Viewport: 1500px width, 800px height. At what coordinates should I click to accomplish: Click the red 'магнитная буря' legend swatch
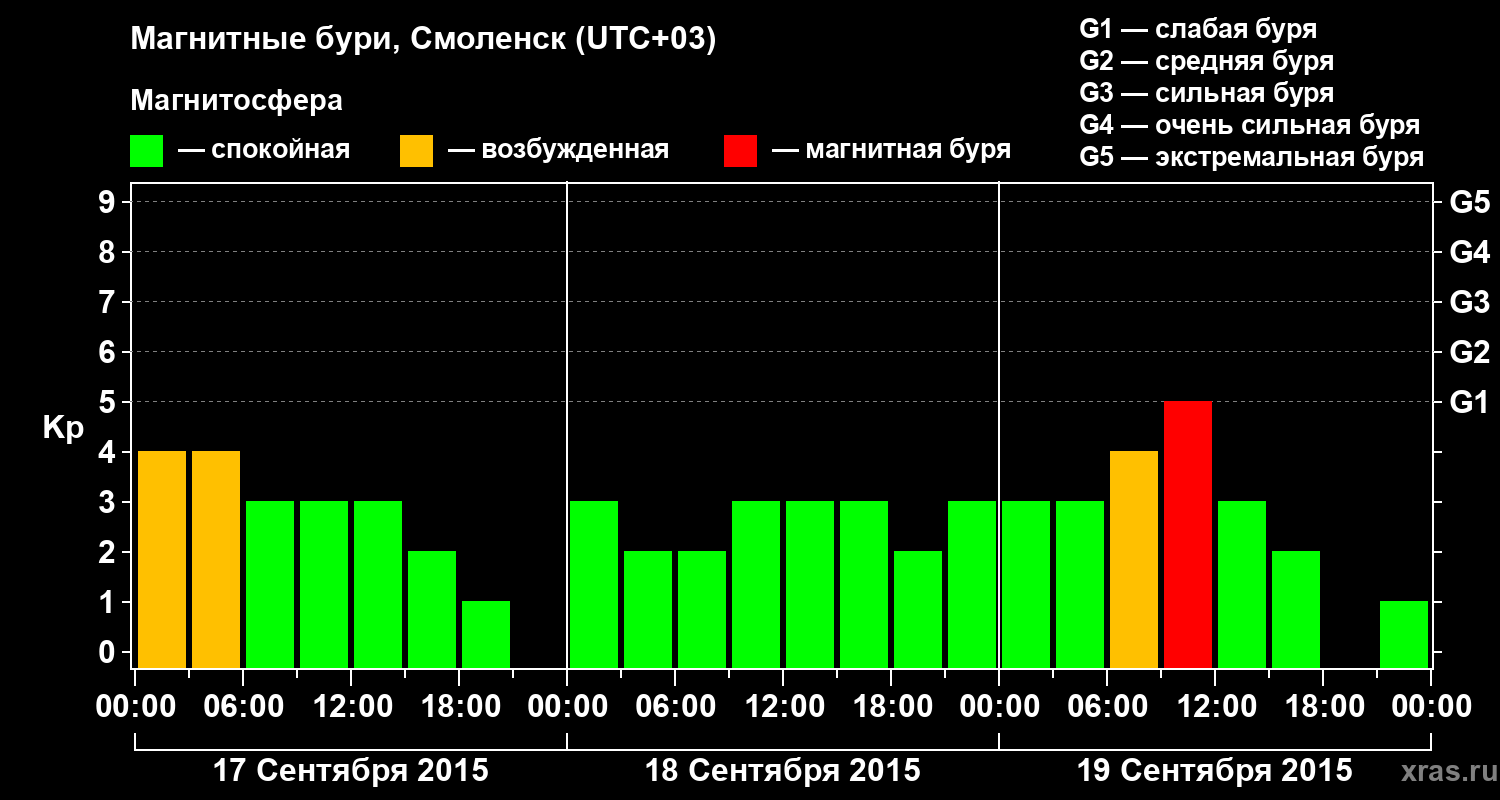pos(740,151)
